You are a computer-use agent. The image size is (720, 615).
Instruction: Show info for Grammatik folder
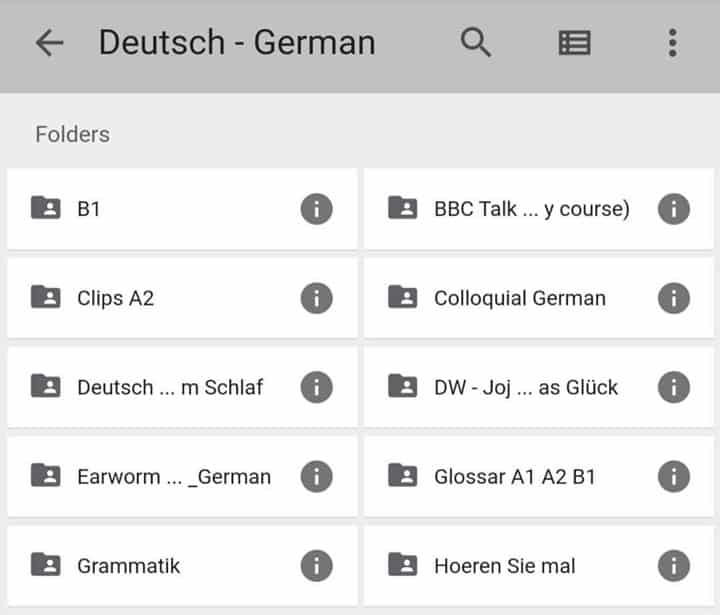[316, 566]
